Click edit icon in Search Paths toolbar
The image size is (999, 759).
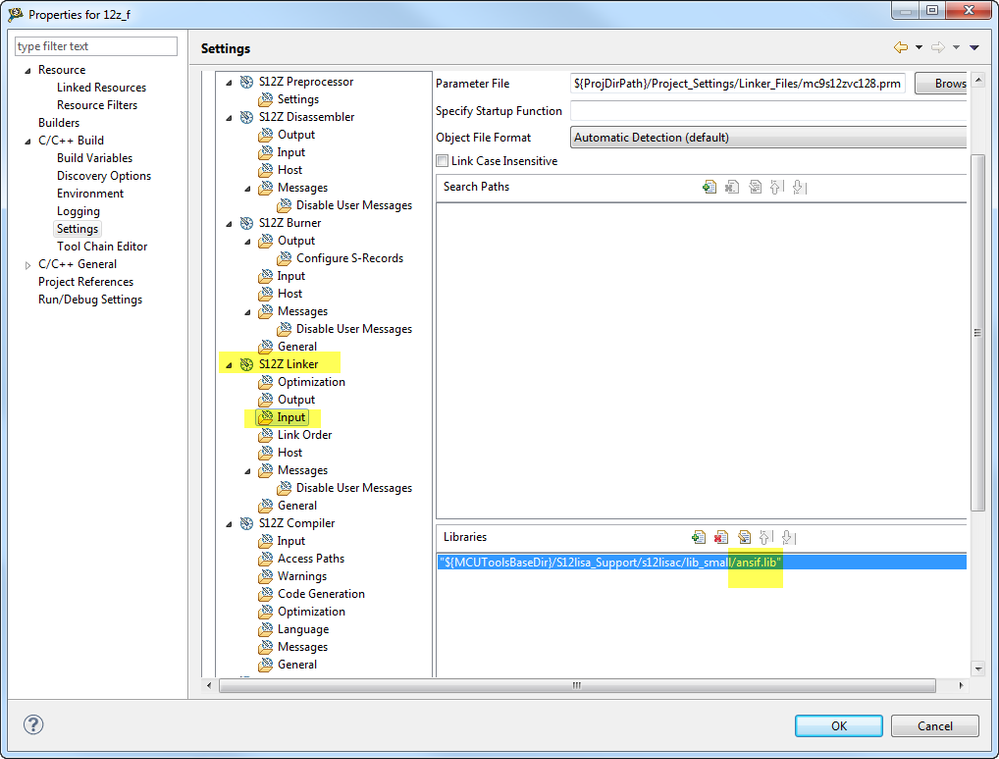755,187
